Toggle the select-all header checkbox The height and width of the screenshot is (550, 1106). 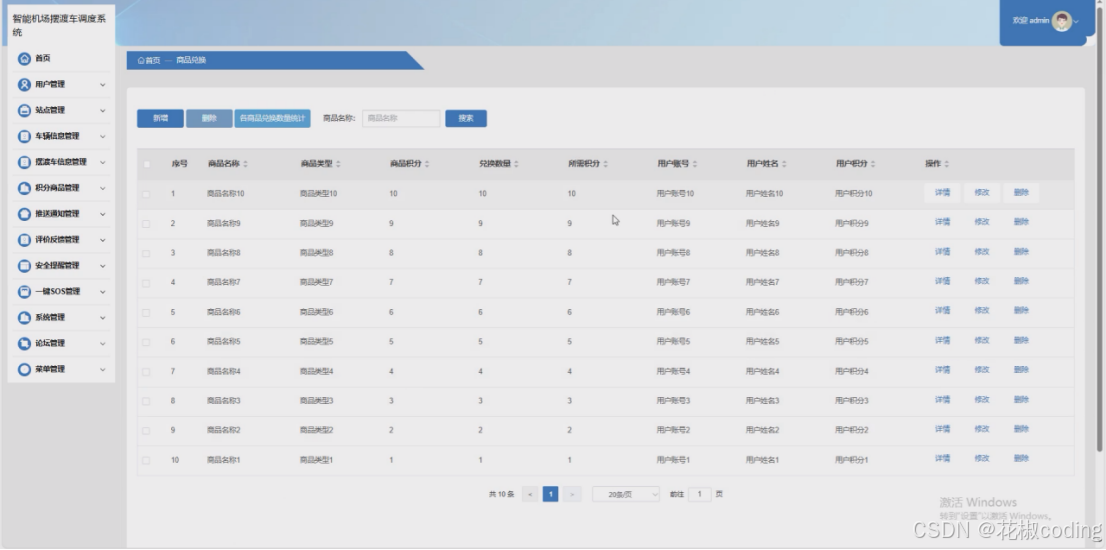pos(147,164)
